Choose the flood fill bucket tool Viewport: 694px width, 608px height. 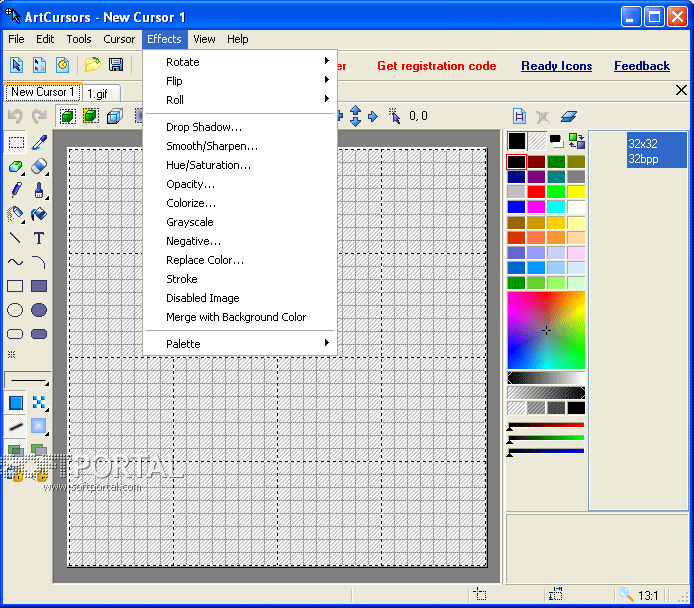(39, 214)
